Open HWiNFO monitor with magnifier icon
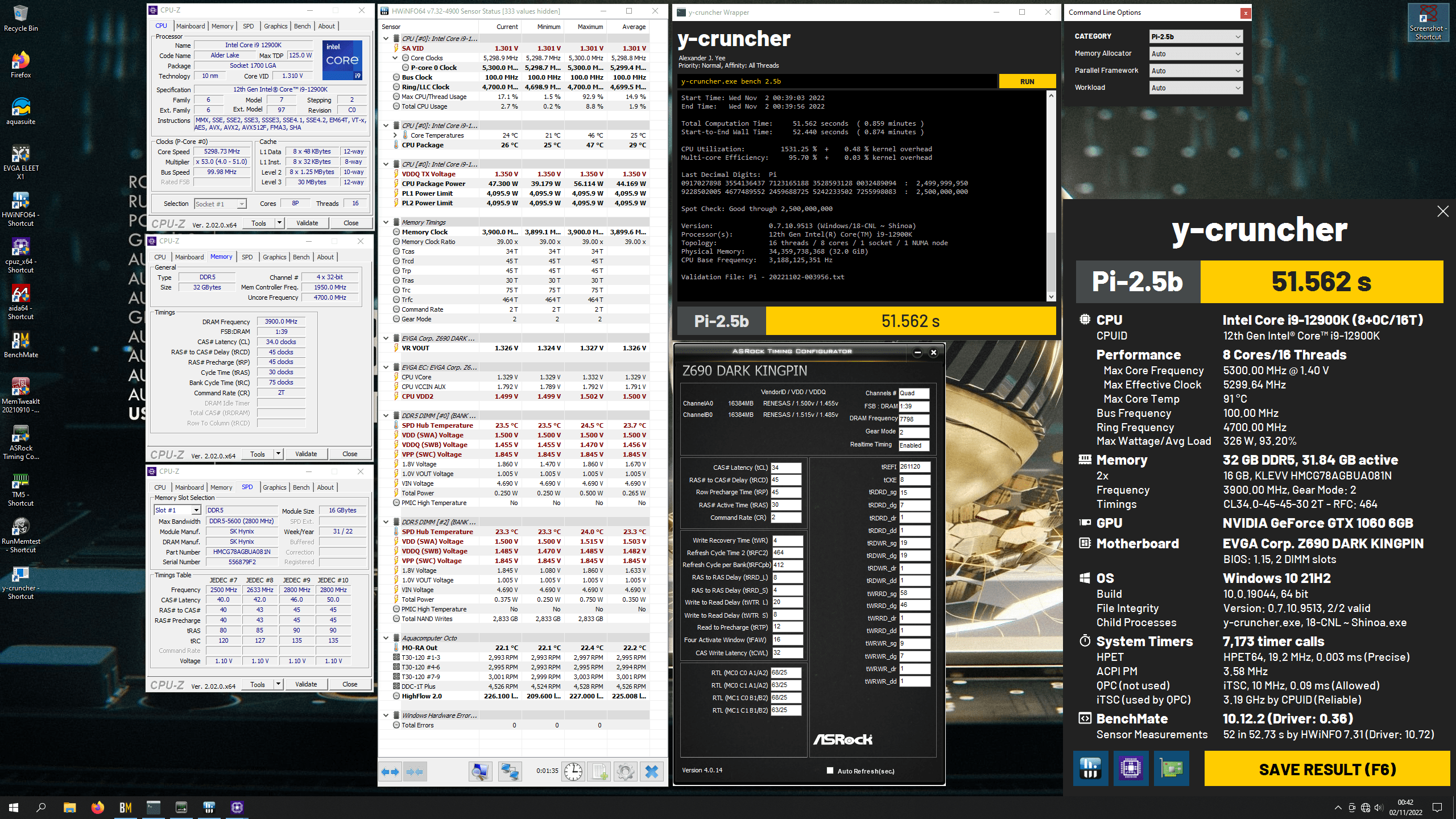The width and height of the screenshot is (1456, 819). (480, 772)
